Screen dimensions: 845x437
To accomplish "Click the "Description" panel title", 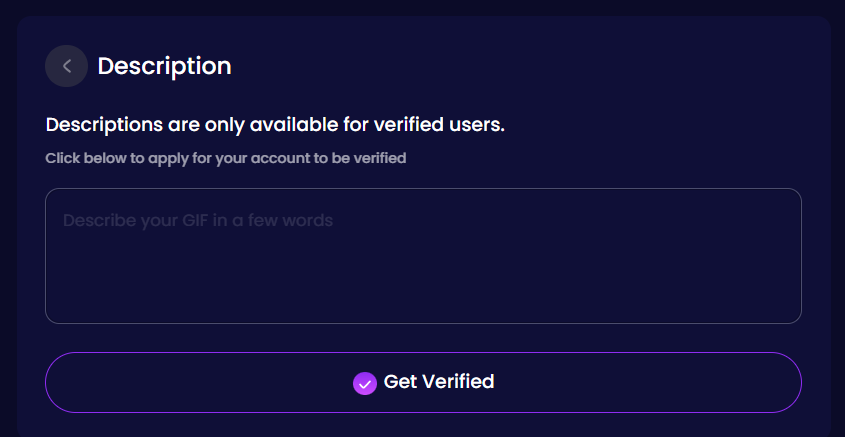I will click(x=164, y=66).
